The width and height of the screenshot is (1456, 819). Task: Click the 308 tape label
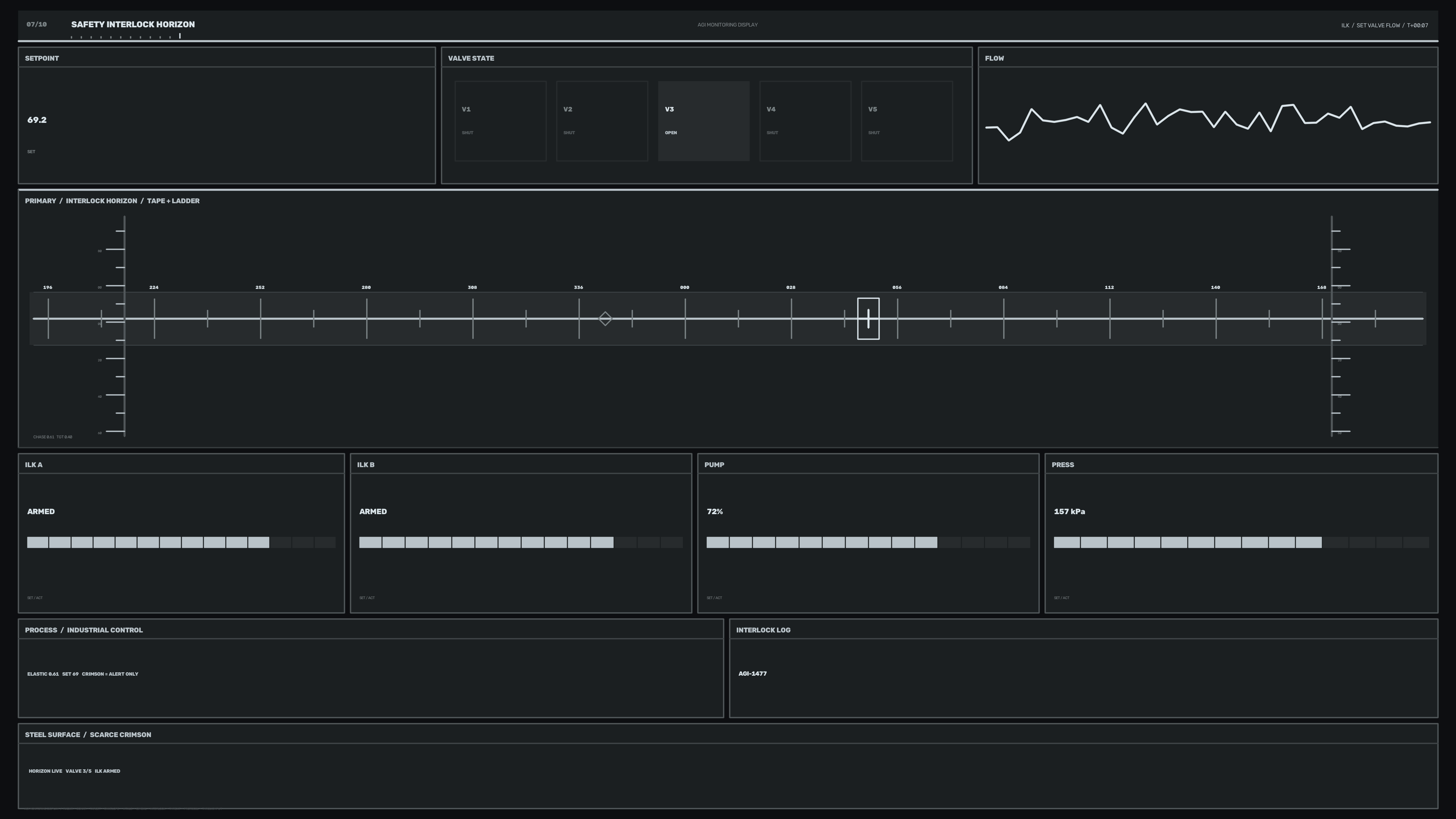472,287
